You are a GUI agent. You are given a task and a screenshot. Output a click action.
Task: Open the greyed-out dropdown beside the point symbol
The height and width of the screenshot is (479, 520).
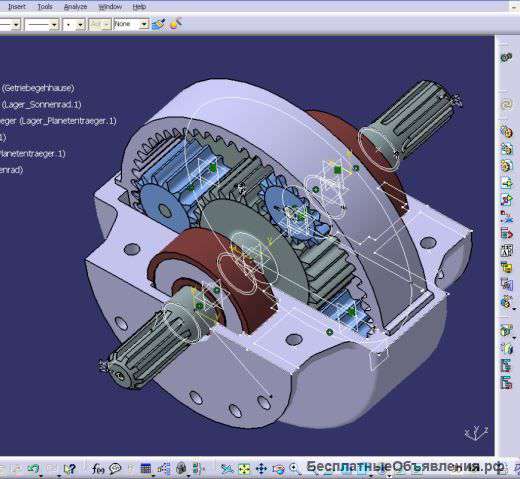click(x=100, y=24)
